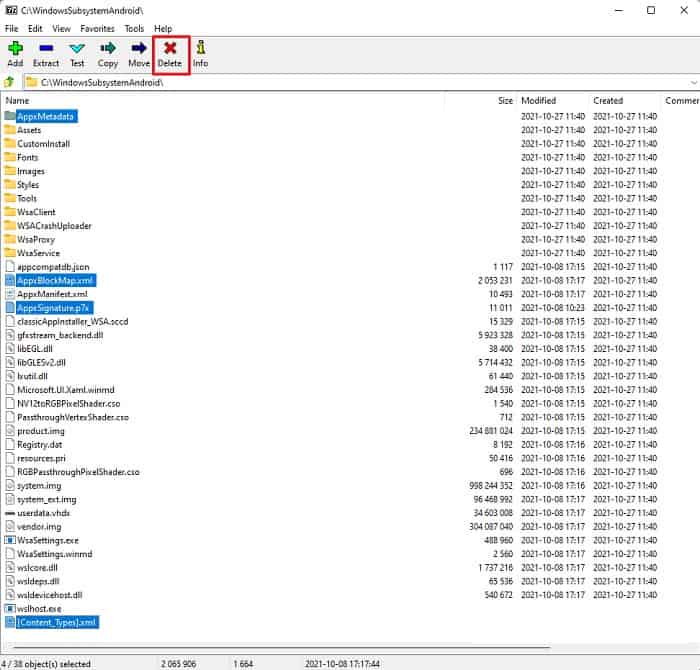This screenshot has width=700, height=670.
Task: Select the Move toolbar icon
Action: click(x=138, y=52)
